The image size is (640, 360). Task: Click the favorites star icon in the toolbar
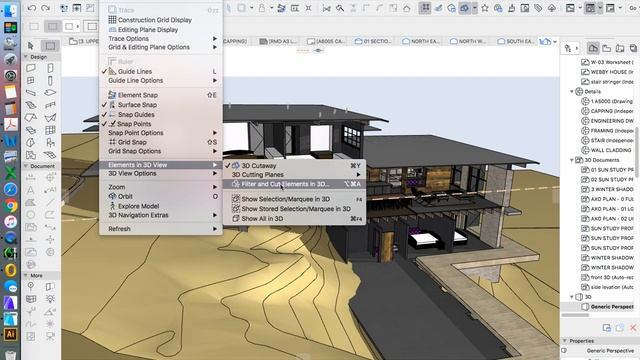point(484,8)
